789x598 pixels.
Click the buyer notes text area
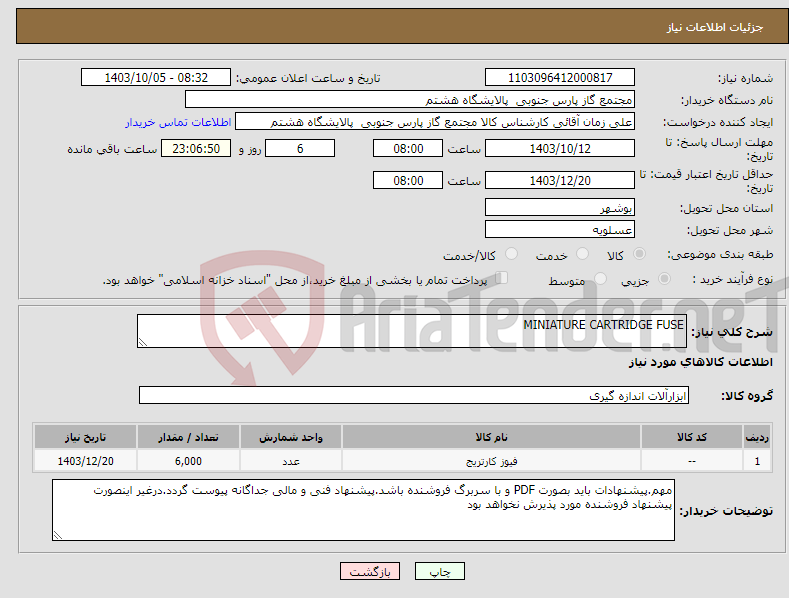[363, 510]
